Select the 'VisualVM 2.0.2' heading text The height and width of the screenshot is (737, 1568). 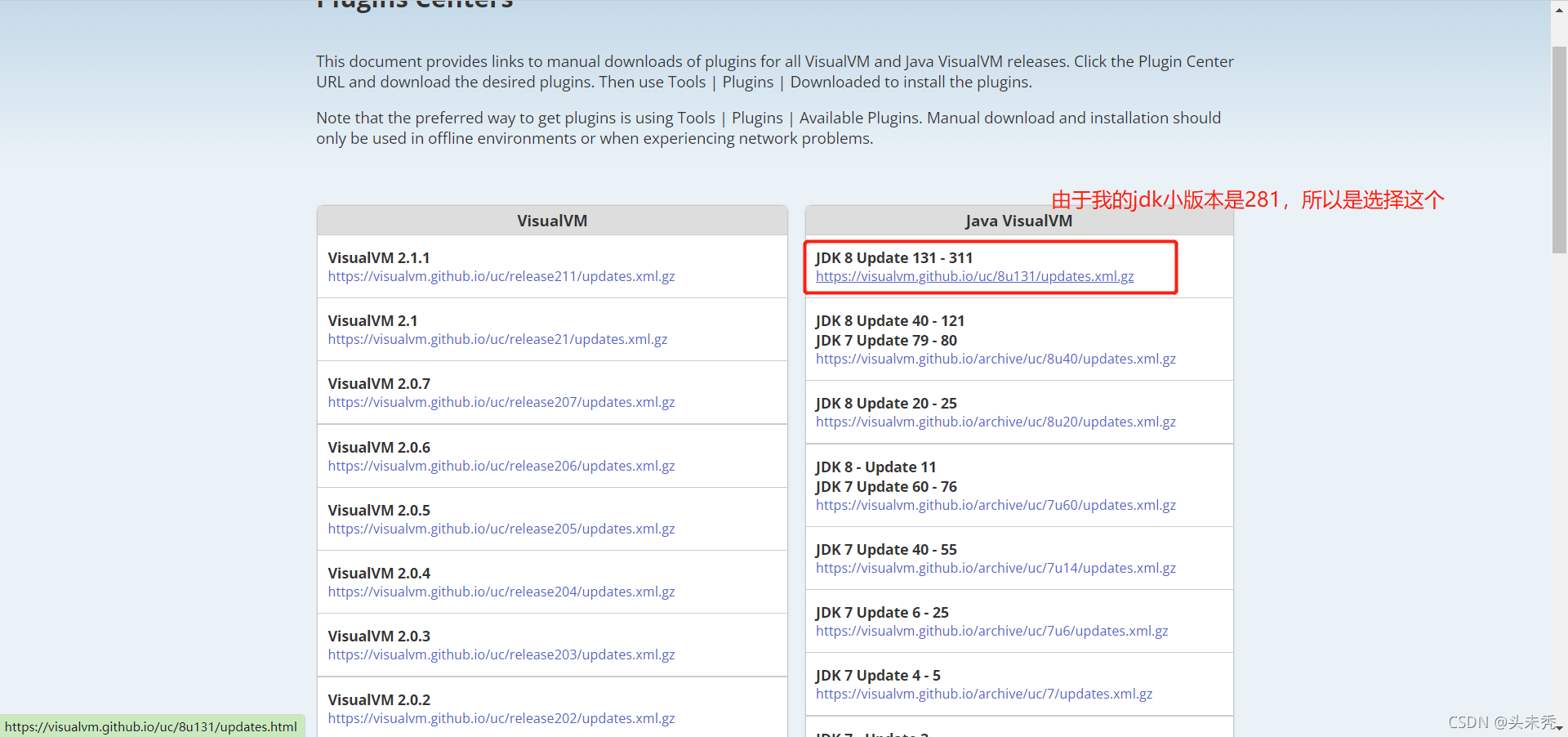pyautogui.click(x=379, y=699)
